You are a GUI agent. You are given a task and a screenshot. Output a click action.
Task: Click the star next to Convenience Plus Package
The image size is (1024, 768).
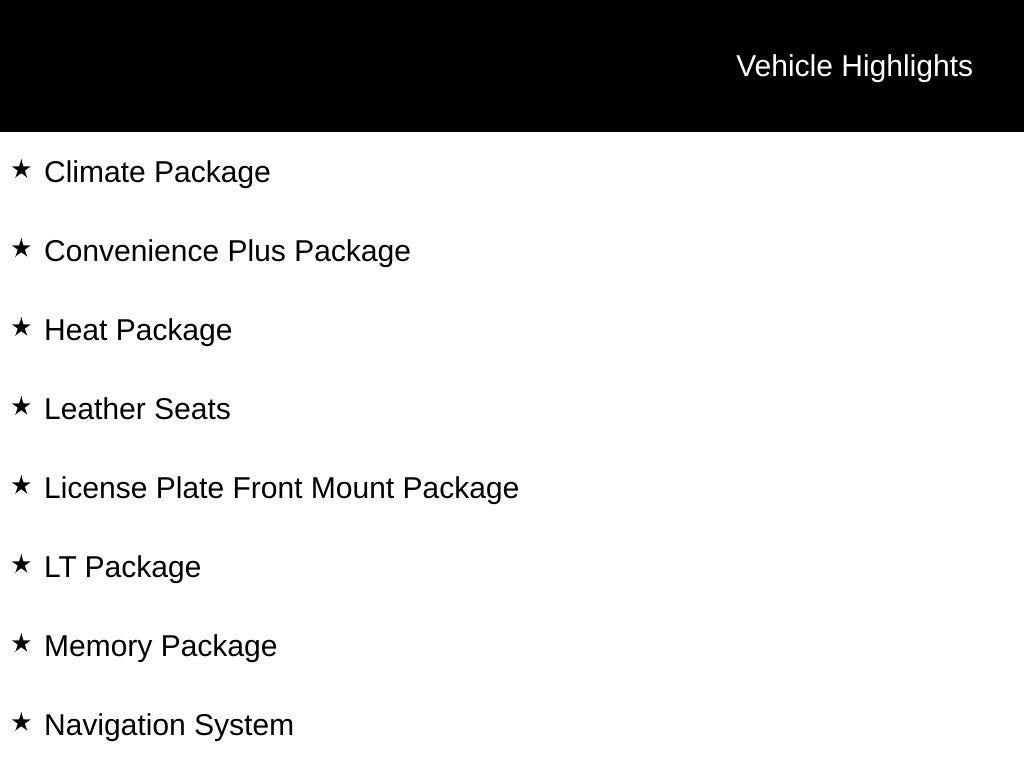[x=21, y=248]
